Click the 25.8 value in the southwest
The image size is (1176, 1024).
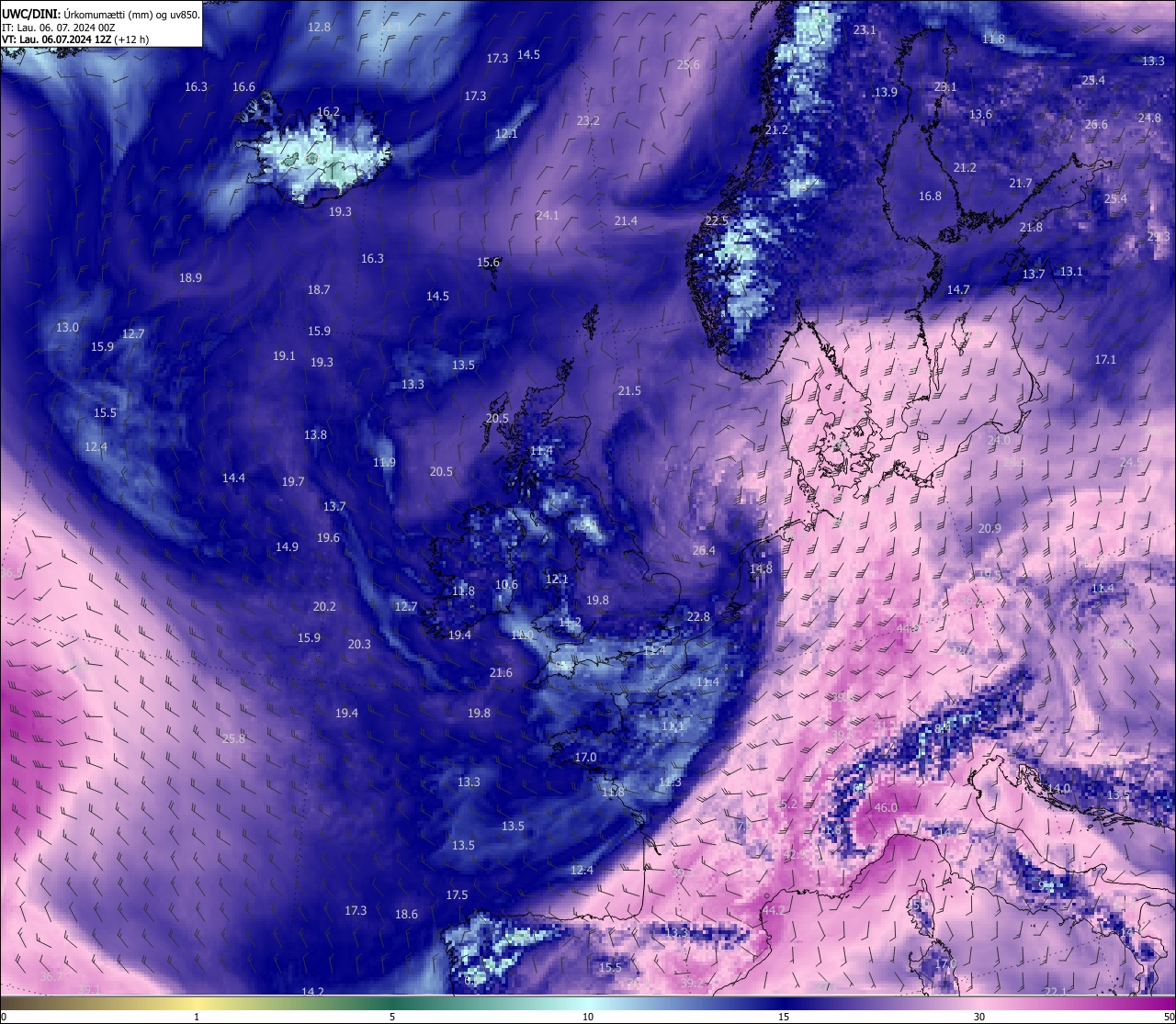(234, 738)
